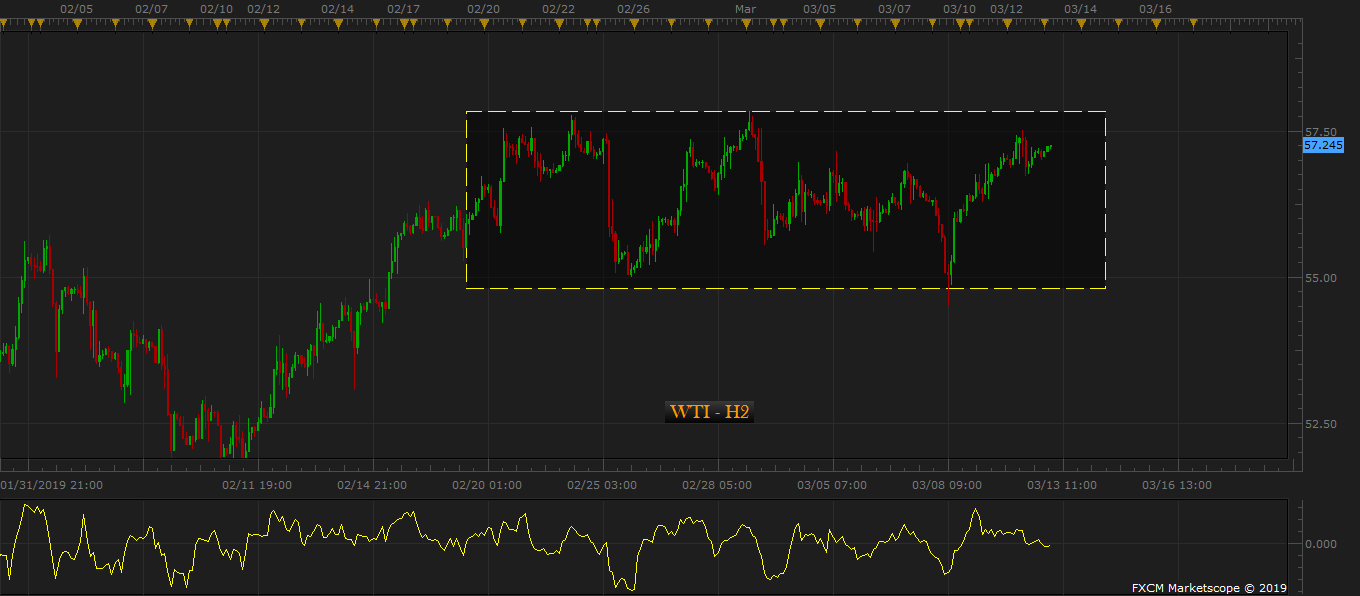Click the session marker beneath the 03/14 date

pos(1080,25)
